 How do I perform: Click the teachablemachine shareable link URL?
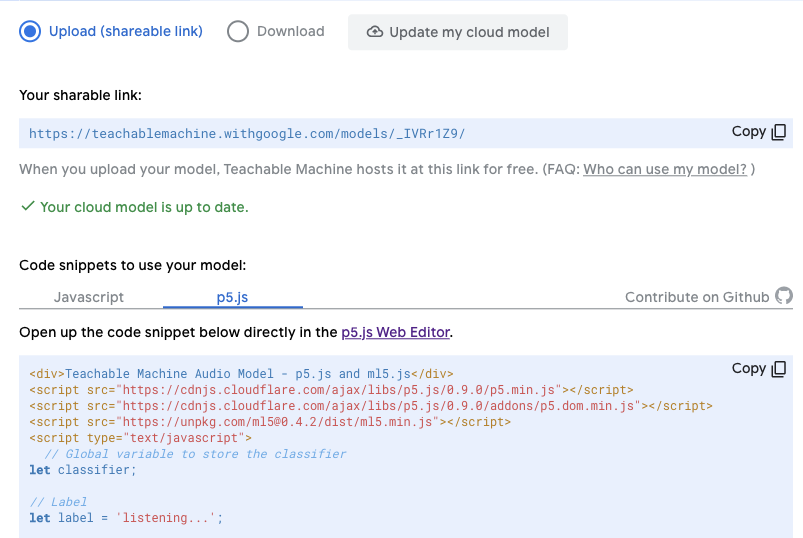(x=247, y=134)
